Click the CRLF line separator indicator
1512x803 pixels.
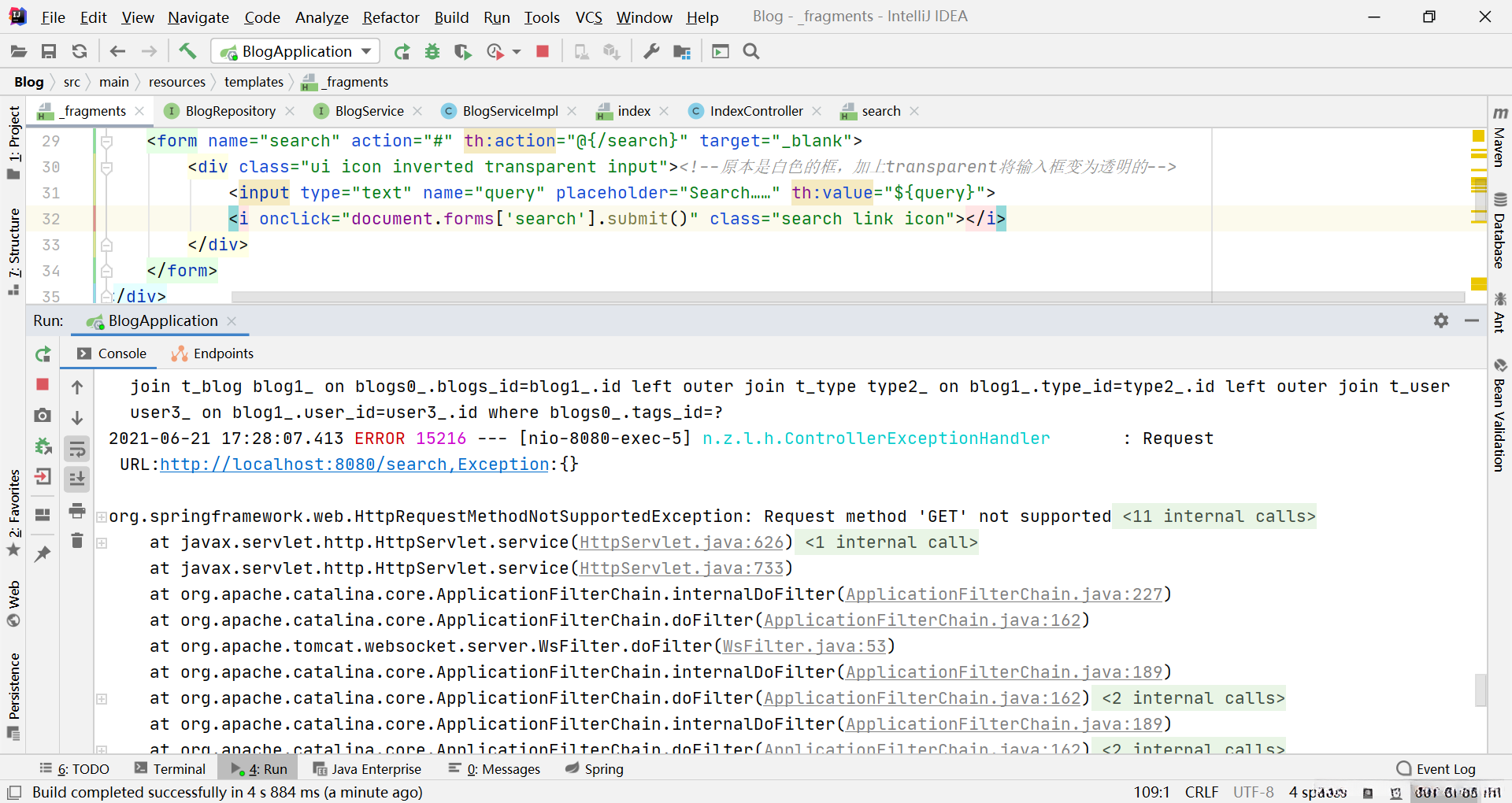(x=1202, y=792)
